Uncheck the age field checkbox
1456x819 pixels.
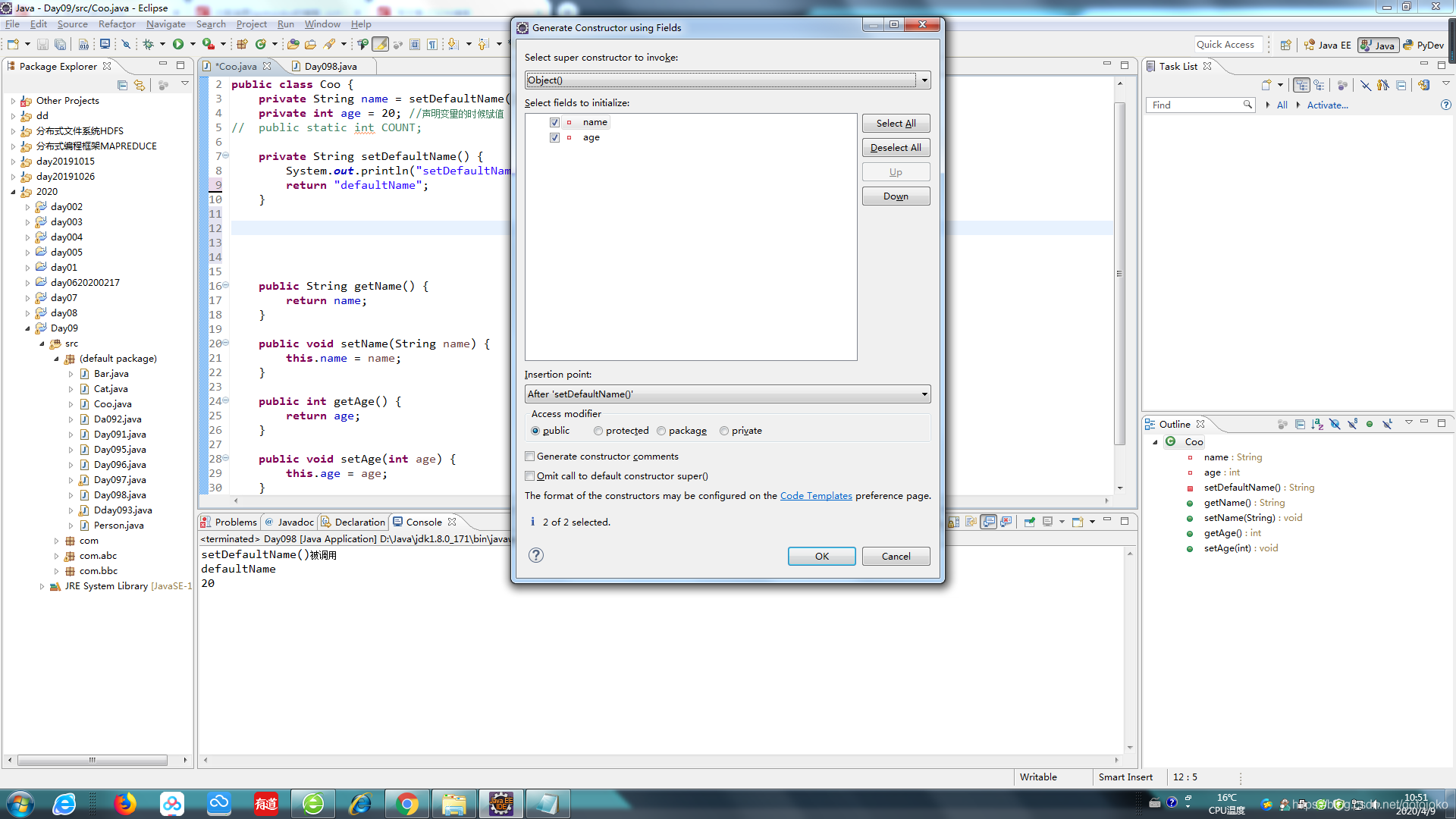coord(554,137)
